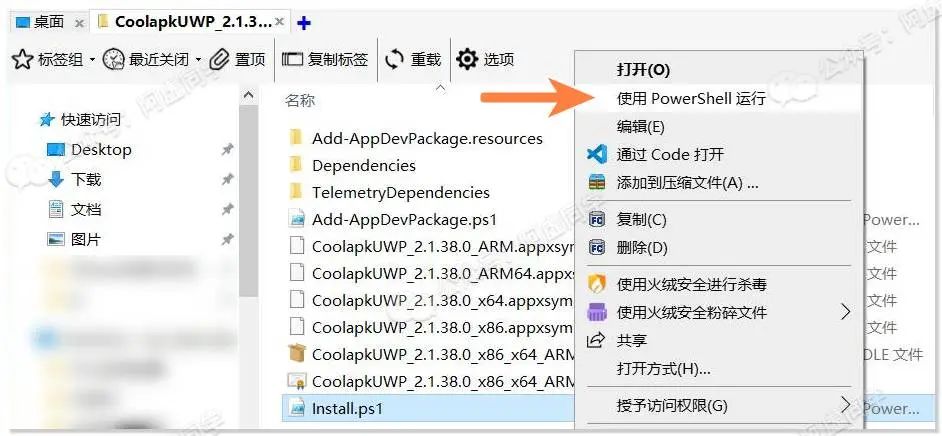Choose 复制(C) in the context menu
Screen dimensions: 942x436
coord(642,220)
